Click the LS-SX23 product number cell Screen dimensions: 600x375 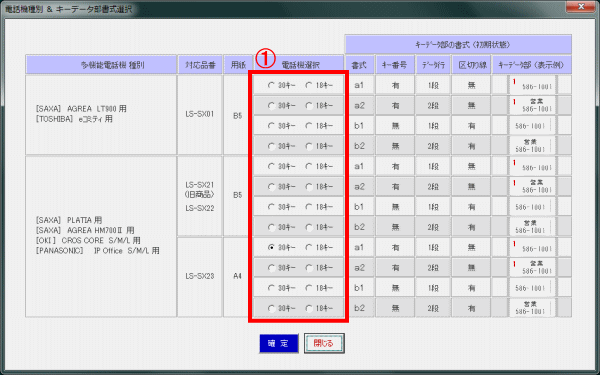[200, 276]
